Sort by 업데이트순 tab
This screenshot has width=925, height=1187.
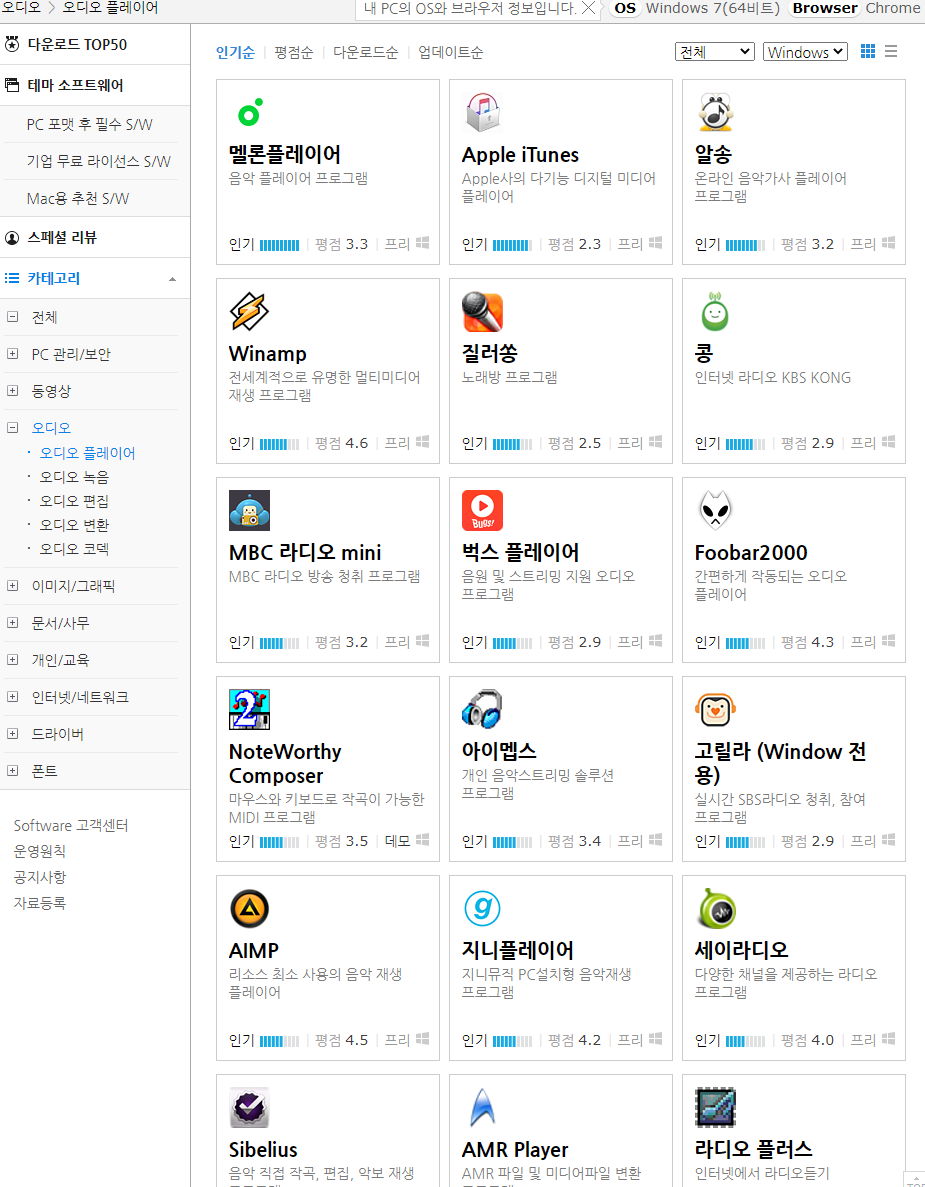click(450, 52)
